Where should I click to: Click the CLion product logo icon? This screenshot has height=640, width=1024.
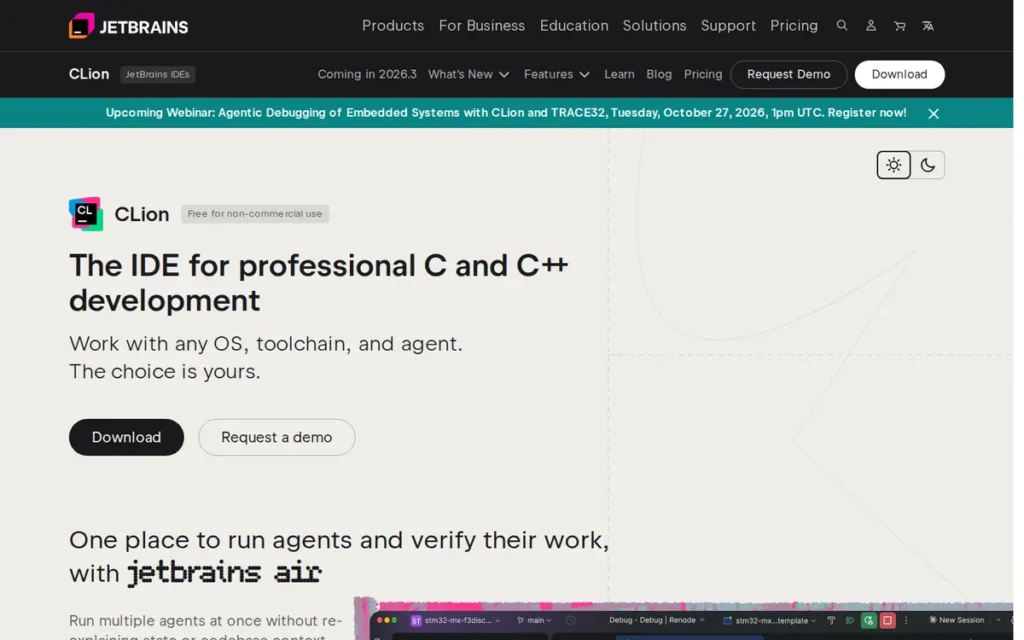tap(86, 214)
